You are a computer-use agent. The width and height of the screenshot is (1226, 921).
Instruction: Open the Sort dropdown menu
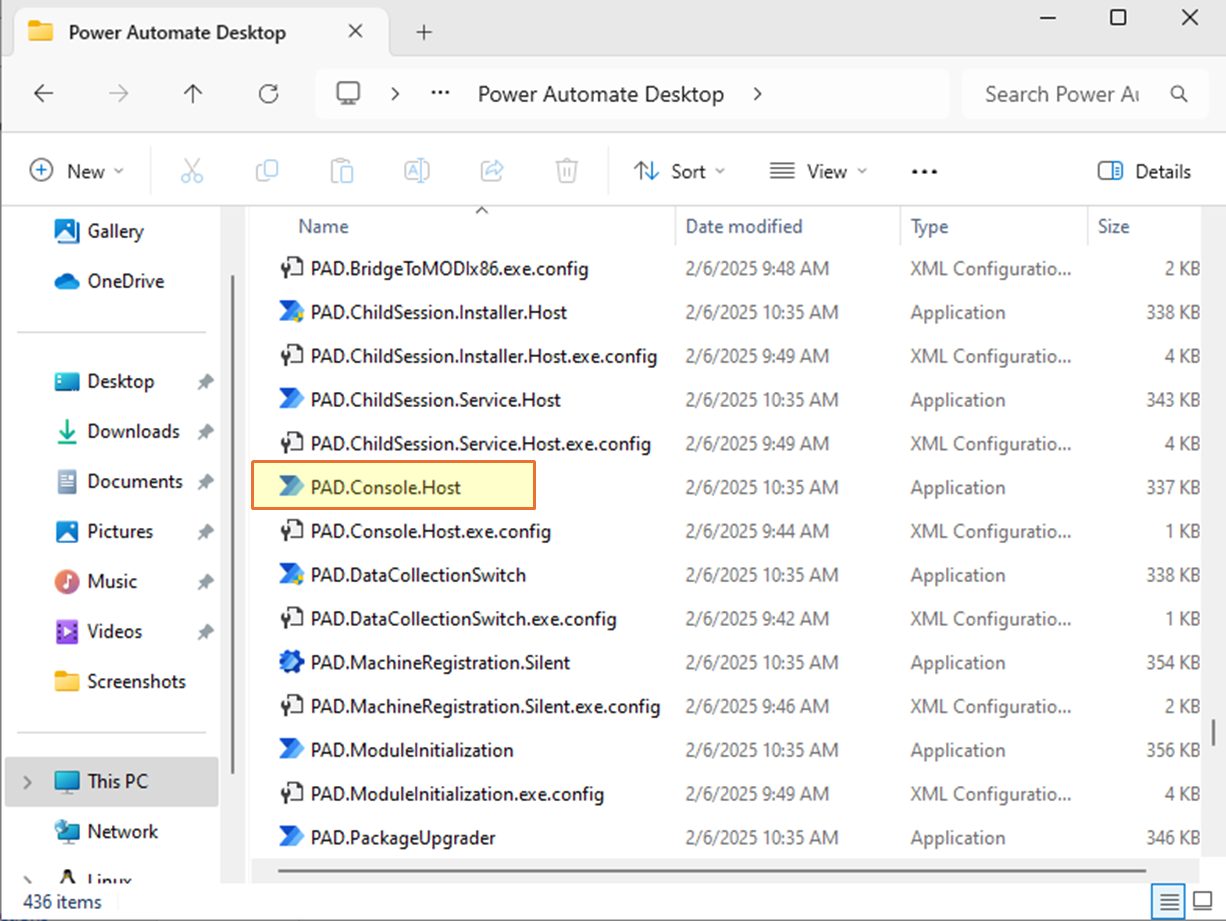680,171
